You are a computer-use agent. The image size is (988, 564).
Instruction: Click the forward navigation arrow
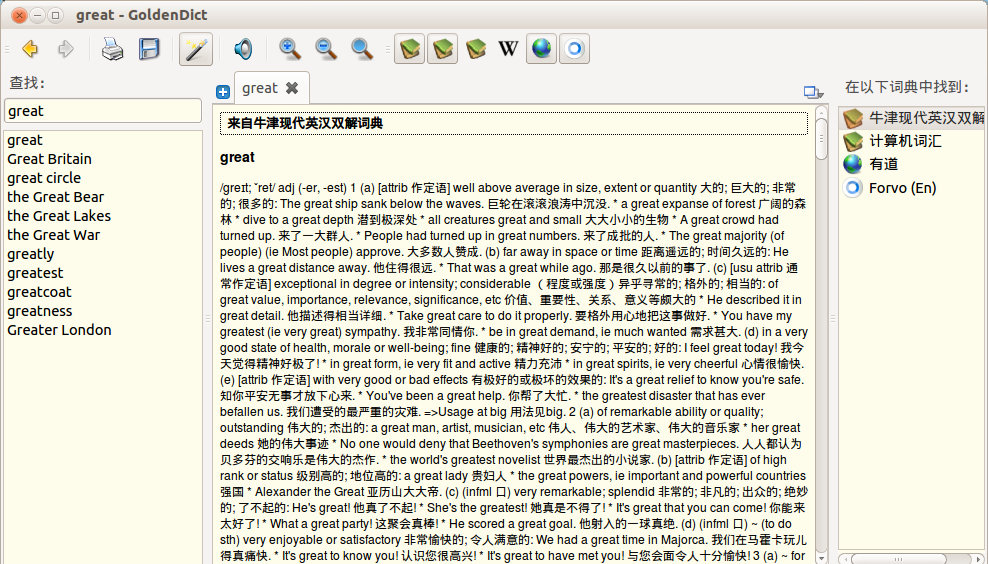point(66,49)
